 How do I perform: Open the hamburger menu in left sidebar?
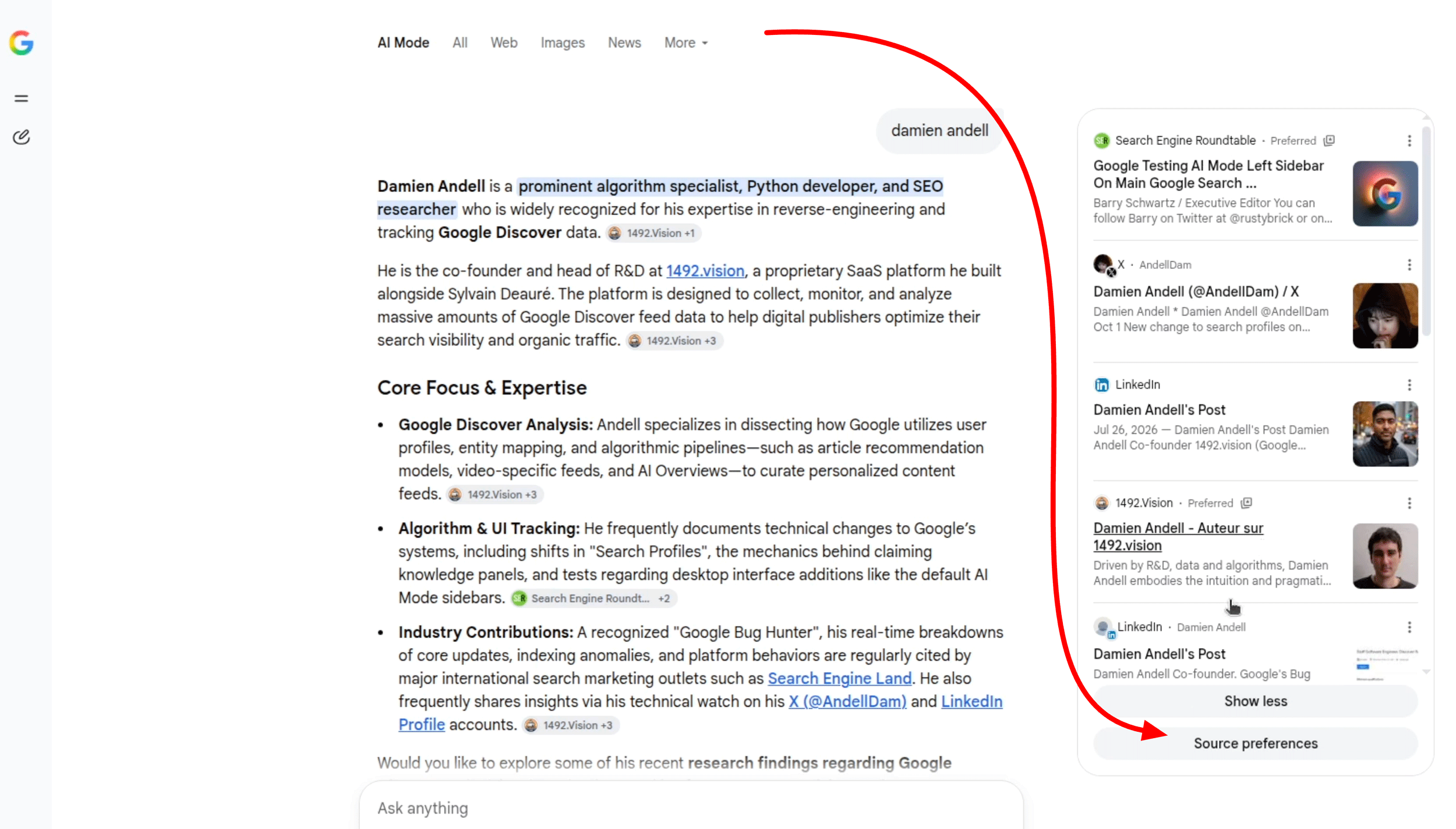click(x=22, y=98)
